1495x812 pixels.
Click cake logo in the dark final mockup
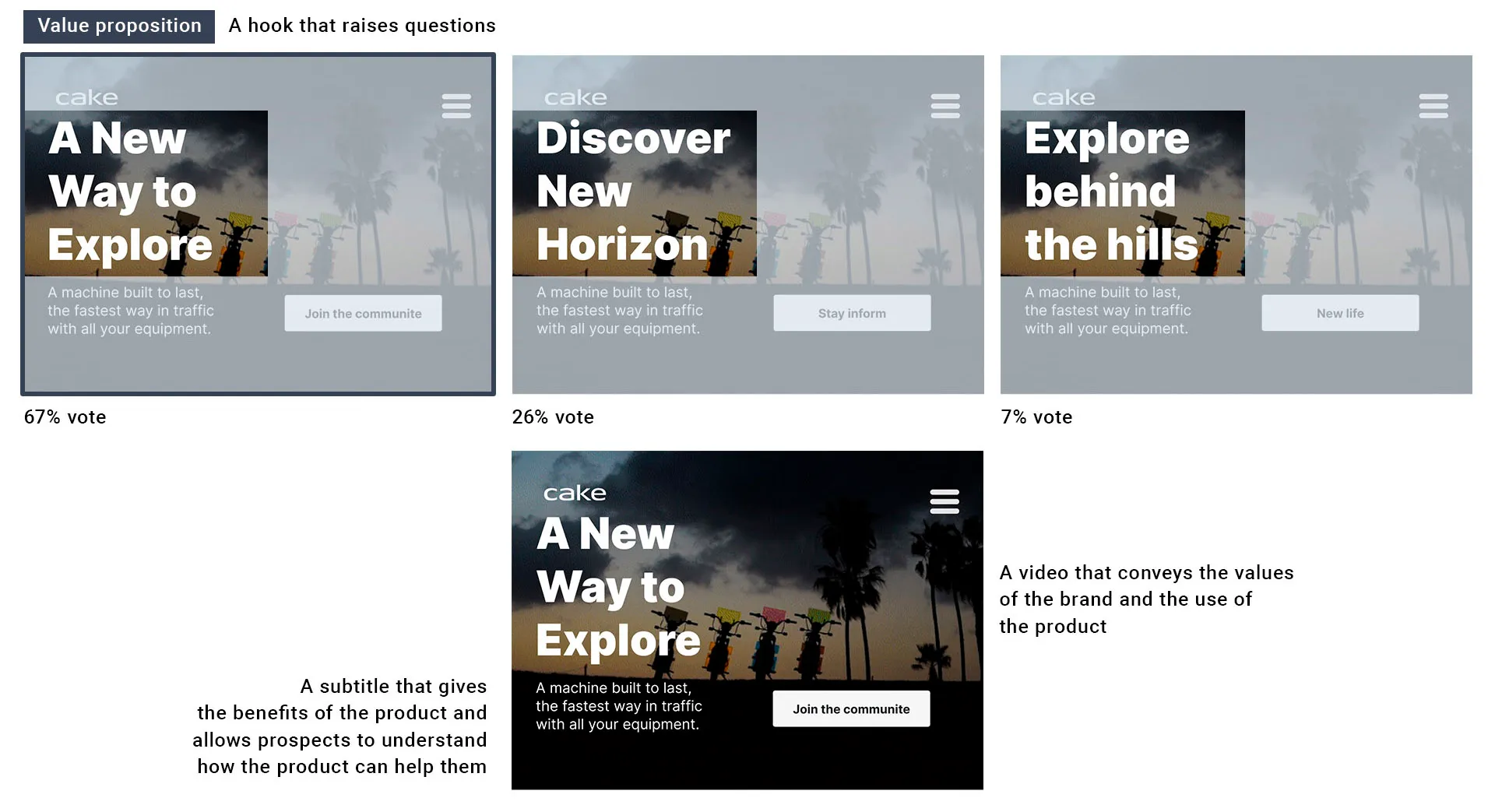(575, 493)
